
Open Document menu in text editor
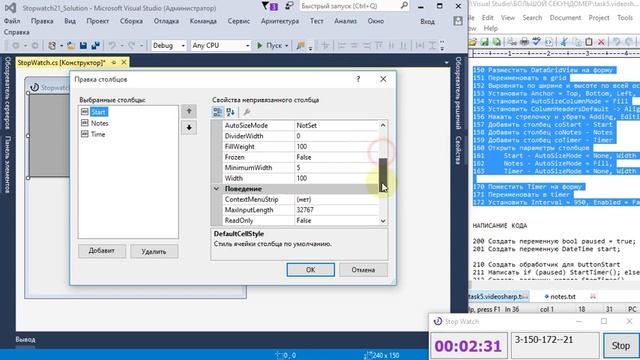[565, 18]
